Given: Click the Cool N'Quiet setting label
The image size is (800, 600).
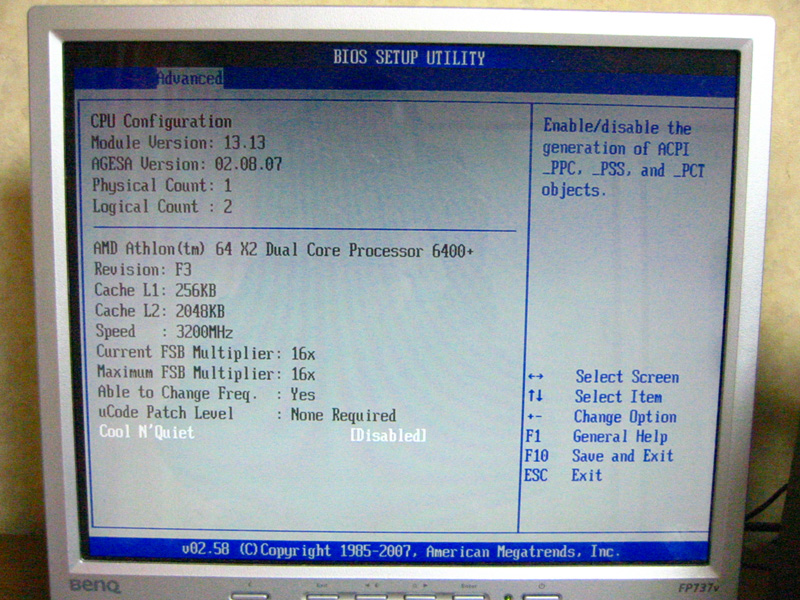Looking at the screenshot, I should tap(146, 432).
